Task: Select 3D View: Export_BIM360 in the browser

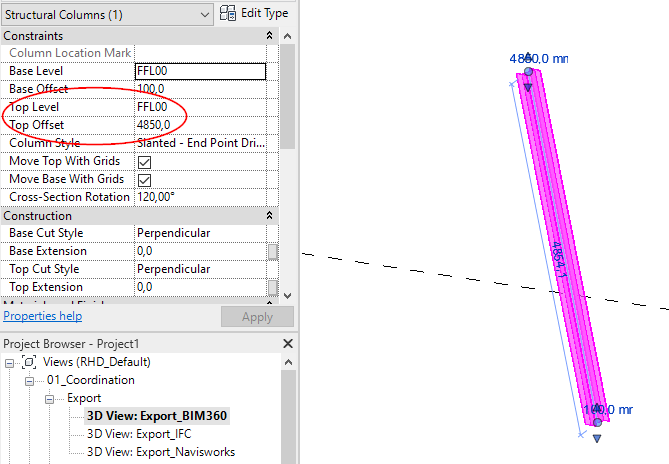Action: (x=157, y=416)
